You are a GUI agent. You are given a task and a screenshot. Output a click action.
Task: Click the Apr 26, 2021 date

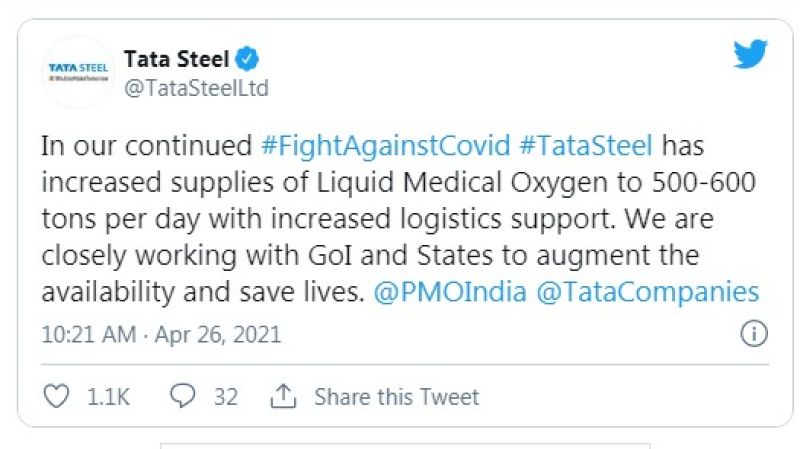[x=218, y=334]
